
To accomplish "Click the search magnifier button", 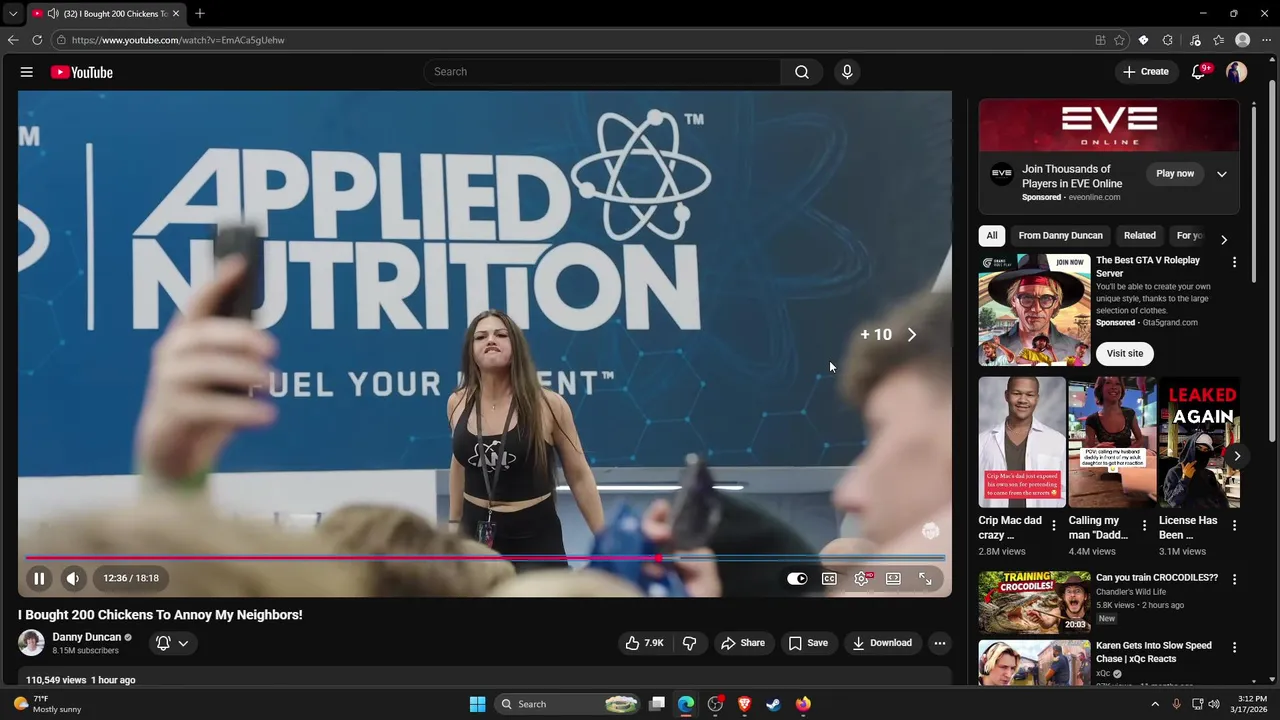I will pos(802,72).
